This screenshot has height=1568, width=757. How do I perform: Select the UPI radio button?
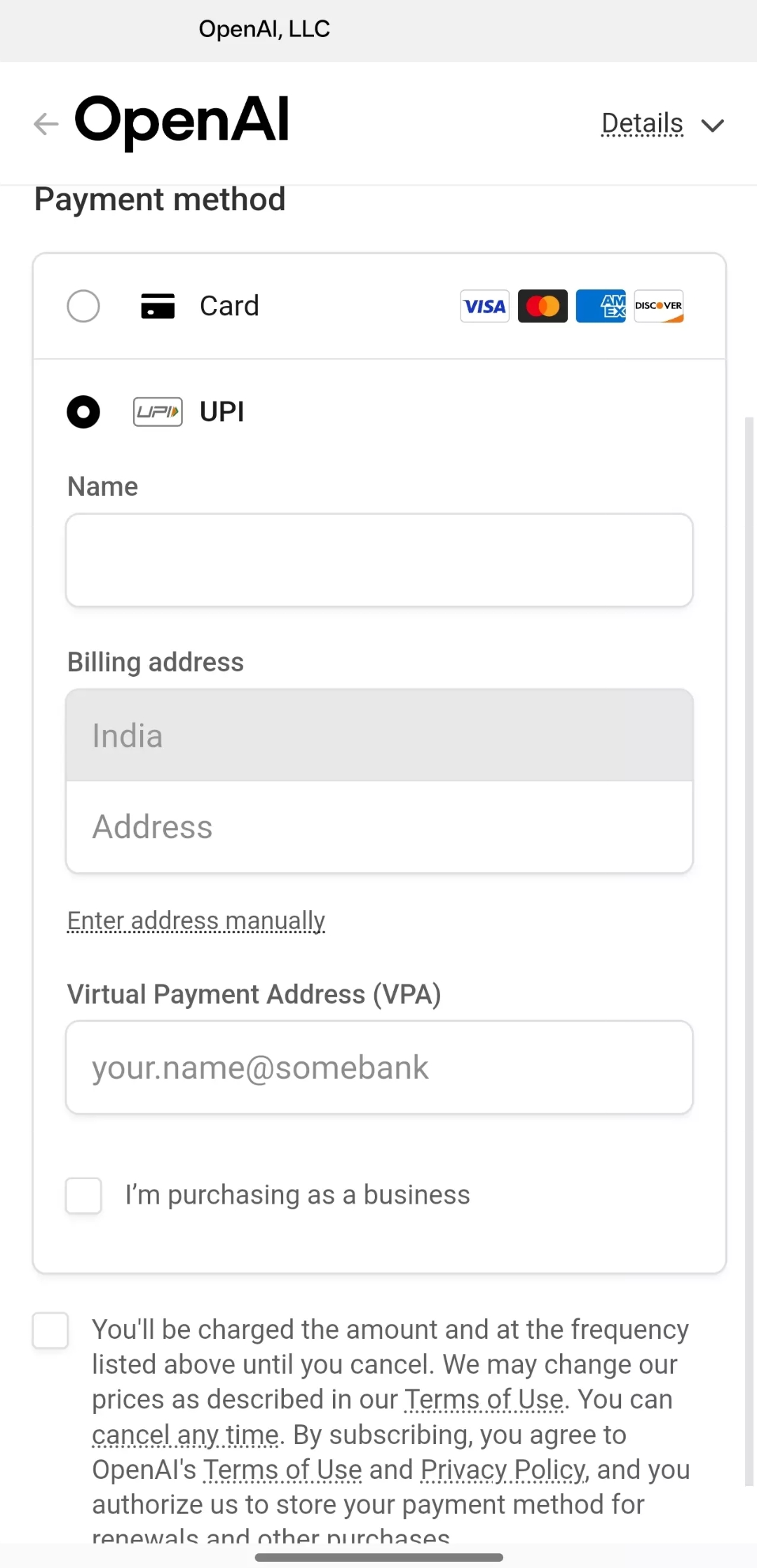(83, 412)
